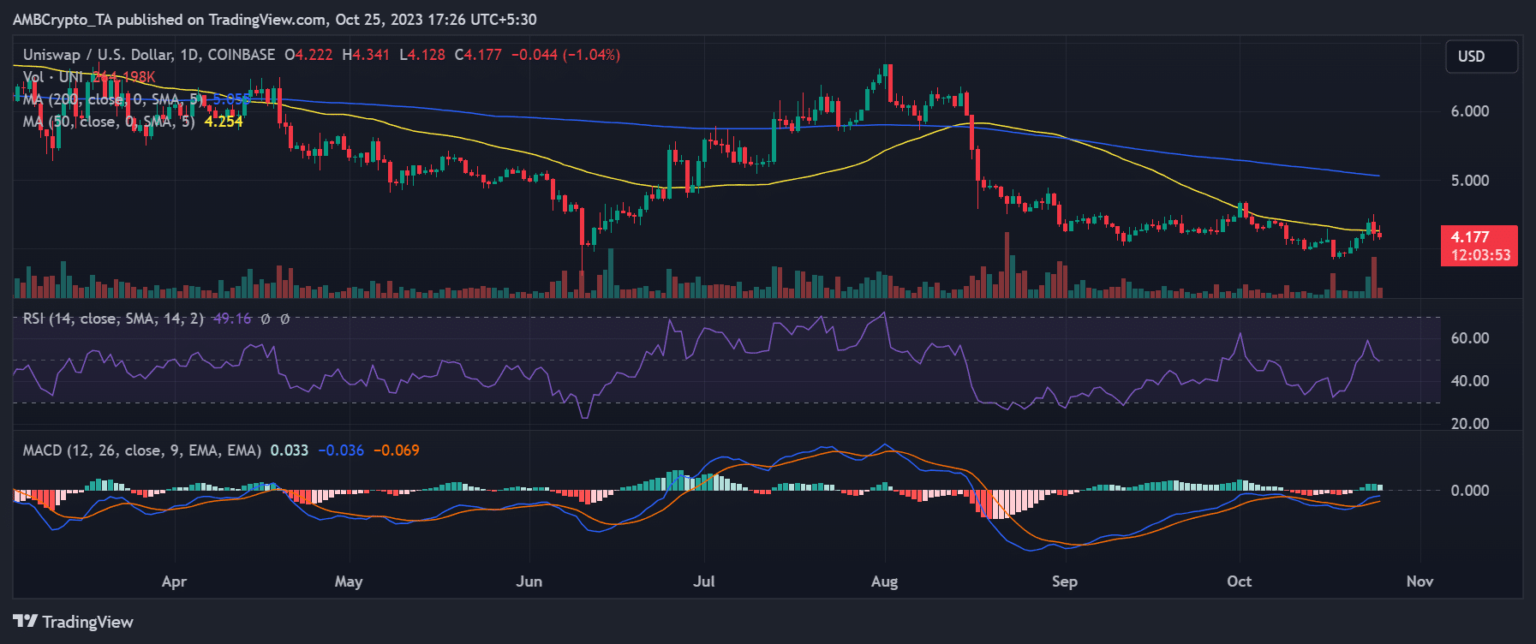
Task: Click the 6.000 price axis label
Action: (1467, 111)
